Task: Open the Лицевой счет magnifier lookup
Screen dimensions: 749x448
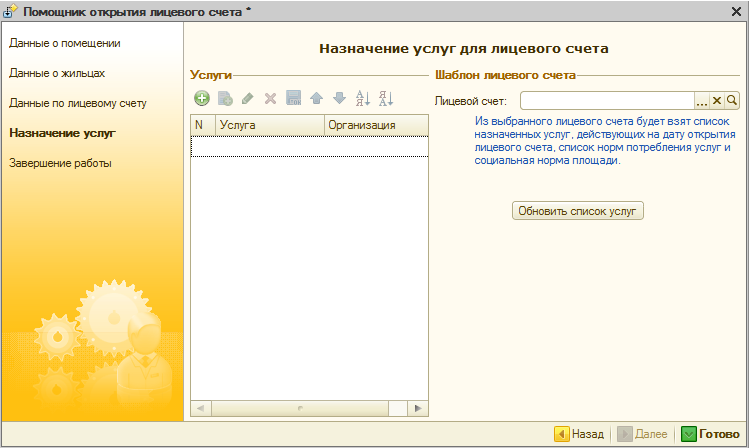Action: [x=732, y=101]
